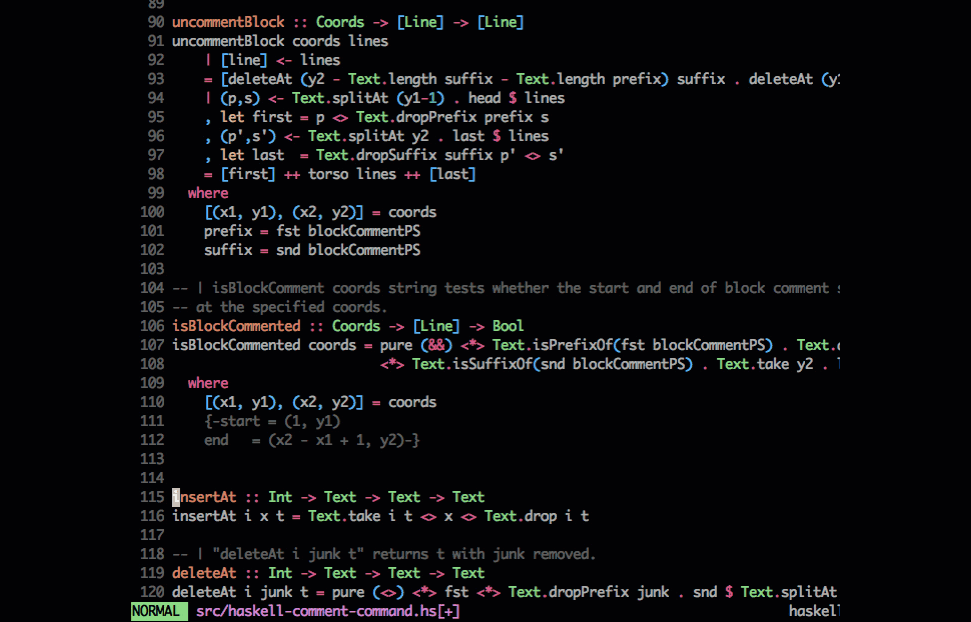Click the insertAt function definition
The image size is (971, 622).
[380, 515]
